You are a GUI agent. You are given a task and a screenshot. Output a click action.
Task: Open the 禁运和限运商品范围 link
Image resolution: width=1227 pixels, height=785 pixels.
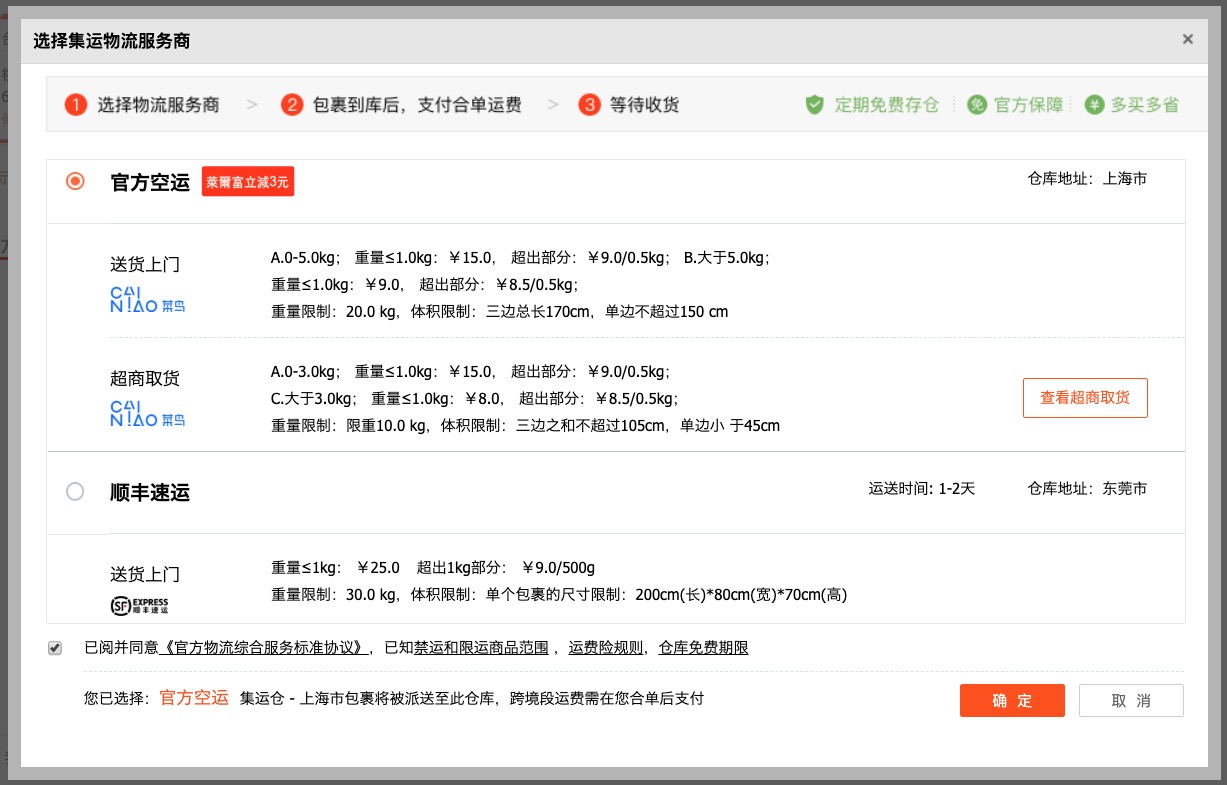click(482, 648)
